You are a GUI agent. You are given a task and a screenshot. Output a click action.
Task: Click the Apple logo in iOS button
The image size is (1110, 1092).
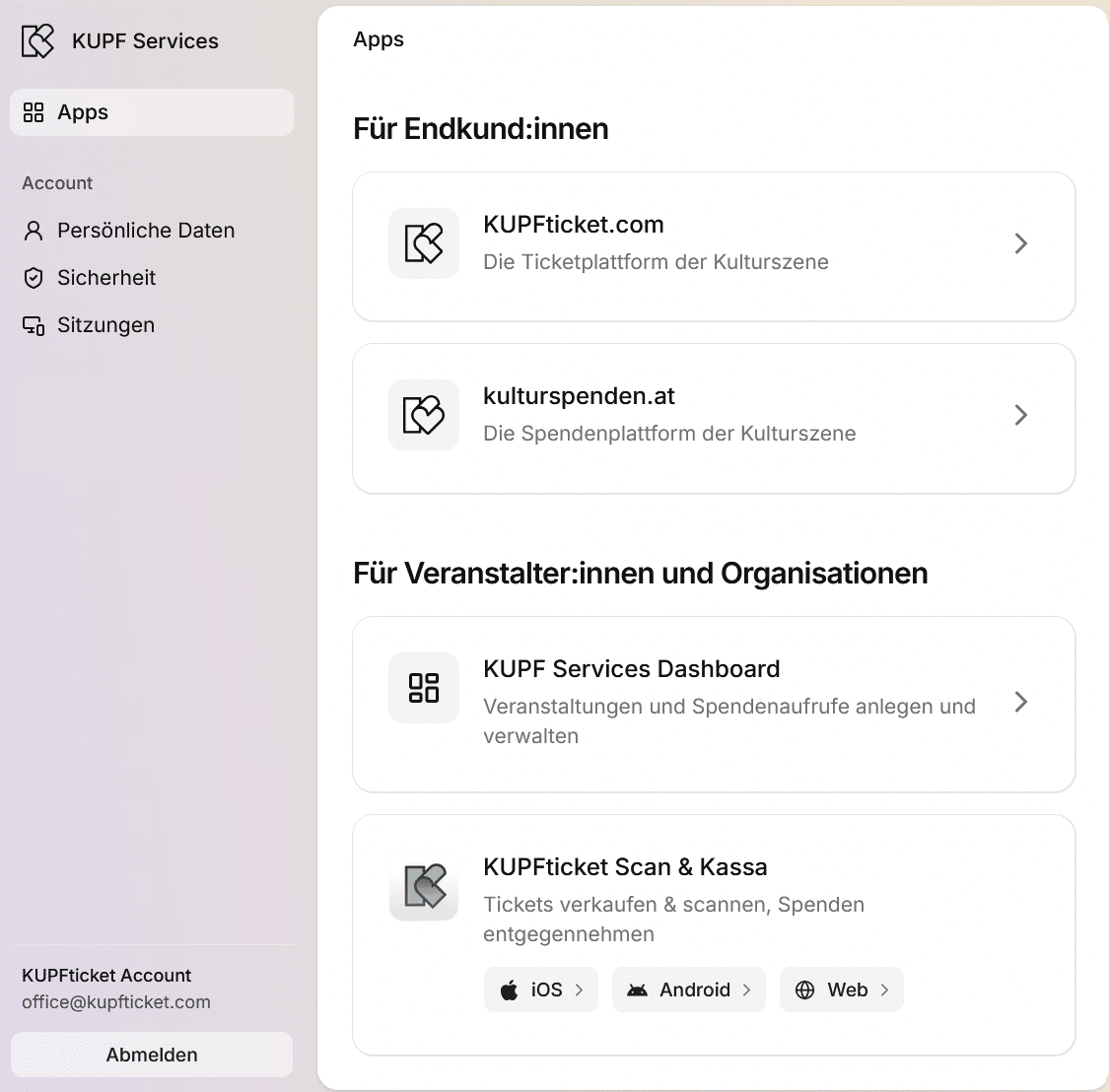coord(509,990)
